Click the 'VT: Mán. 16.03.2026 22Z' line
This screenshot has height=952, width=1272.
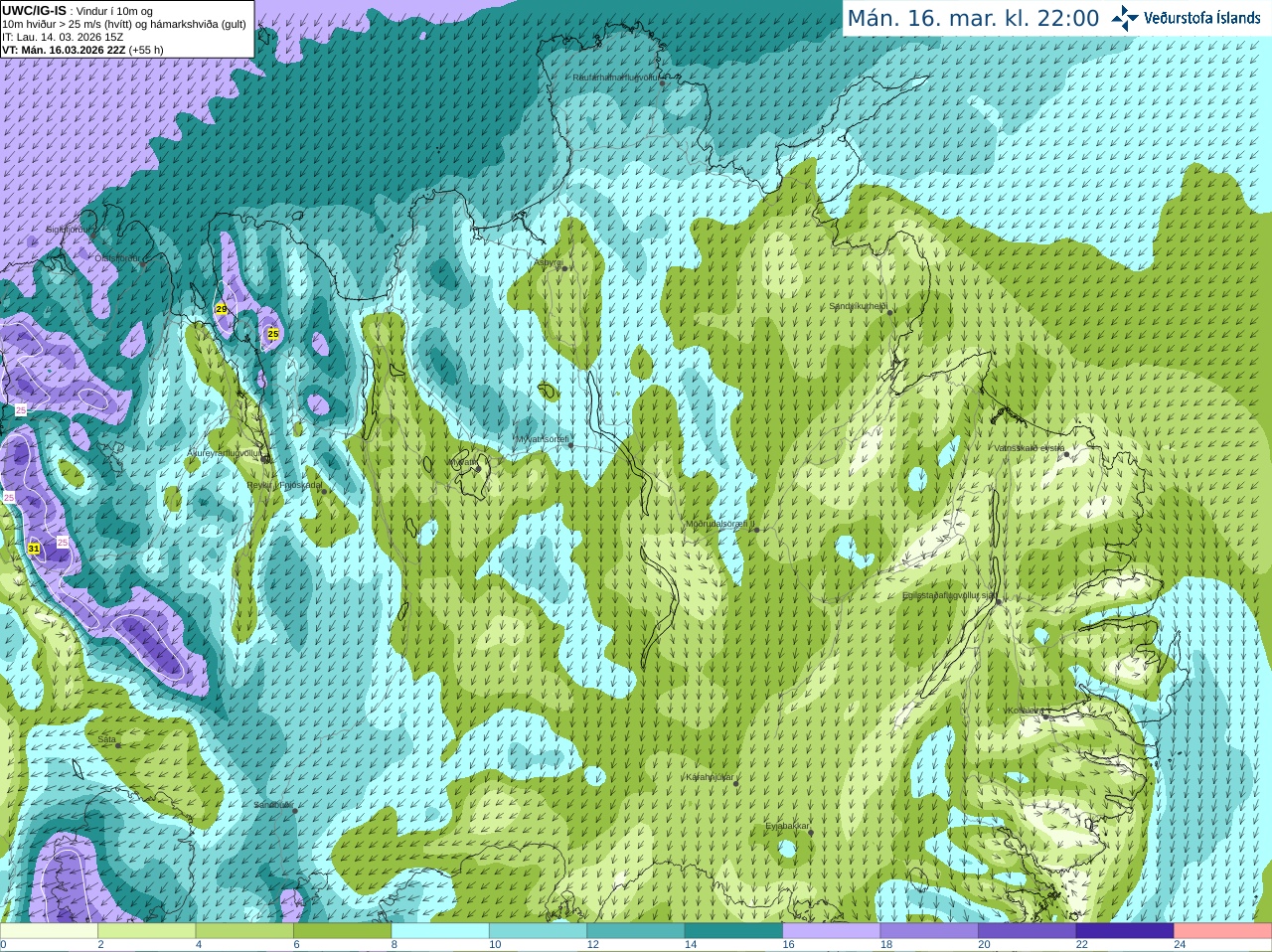pyautogui.click(x=64, y=50)
